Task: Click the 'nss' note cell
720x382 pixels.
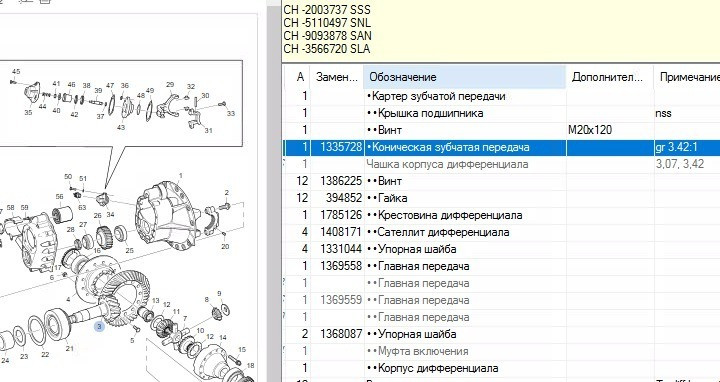Action: tap(664, 113)
